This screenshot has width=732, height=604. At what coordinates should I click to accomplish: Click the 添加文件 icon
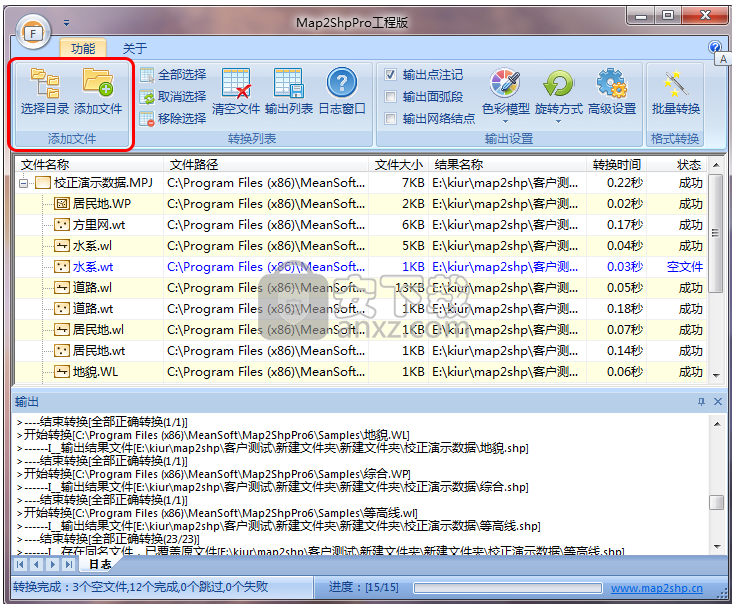[x=98, y=84]
